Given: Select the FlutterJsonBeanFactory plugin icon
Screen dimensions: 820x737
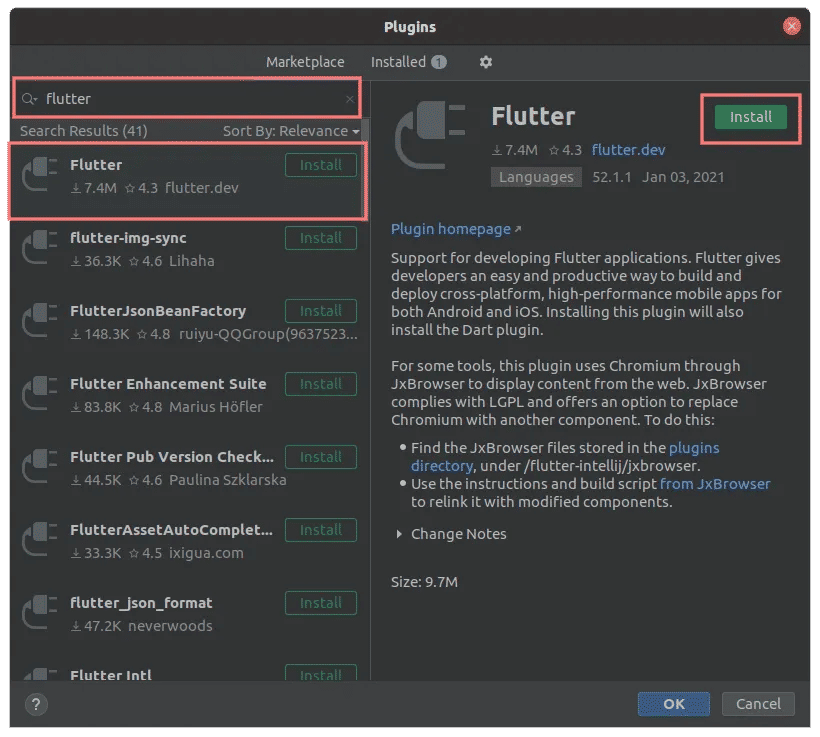Looking at the screenshot, I should [40, 321].
